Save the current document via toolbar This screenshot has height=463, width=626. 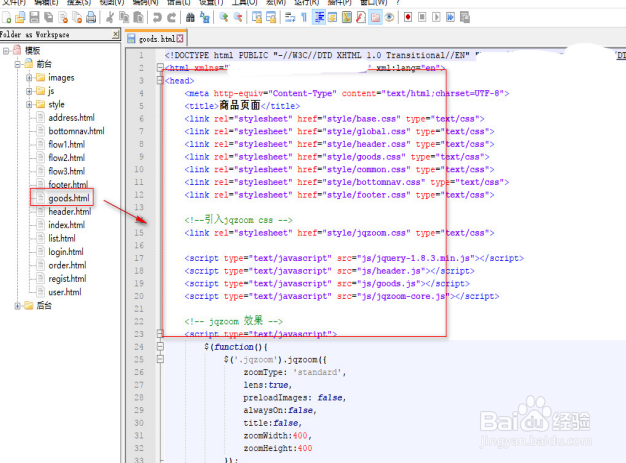pyautogui.click(x=34, y=18)
